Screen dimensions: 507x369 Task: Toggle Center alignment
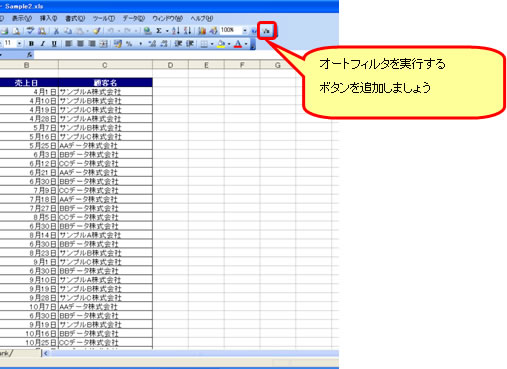pyautogui.click(x=80, y=44)
